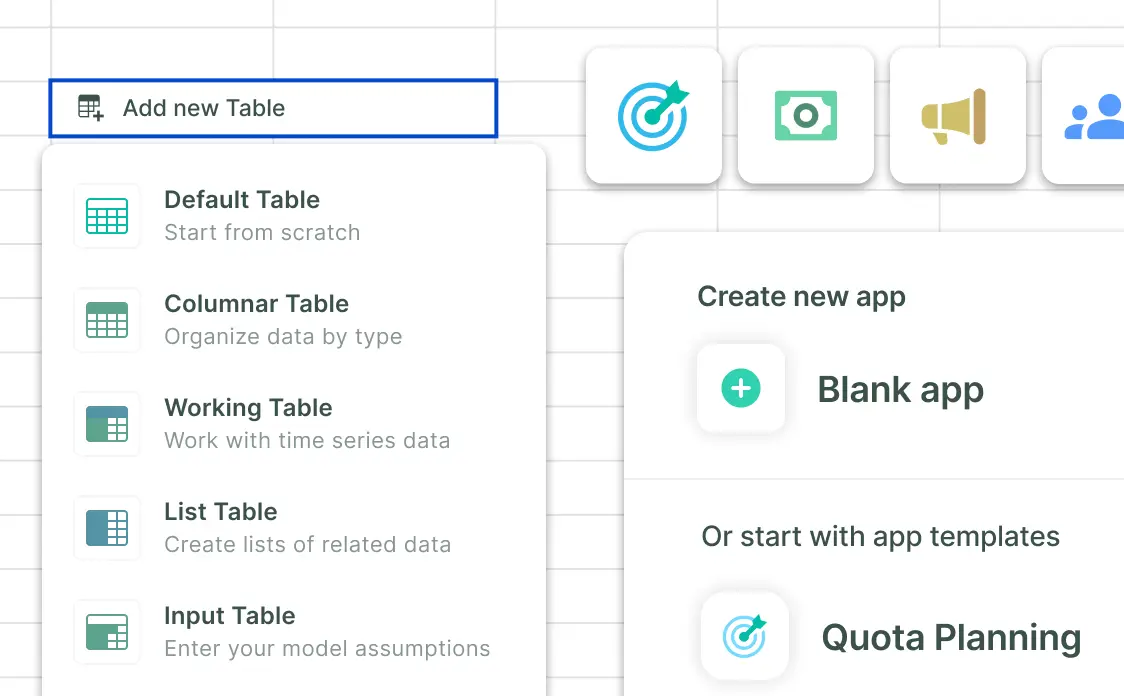The image size is (1124, 696).
Task: Select the Default Table icon
Action: (x=107, y=216)
